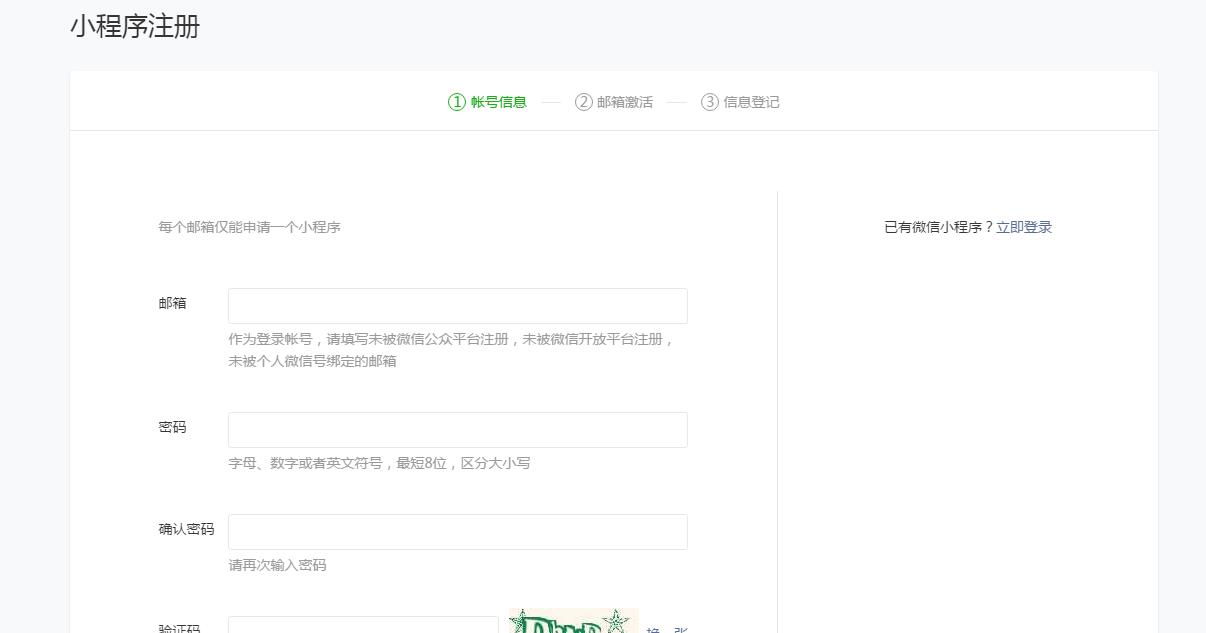
Task: Select step 2 邮箱激活 in progress bar
Action: (614, 102)
